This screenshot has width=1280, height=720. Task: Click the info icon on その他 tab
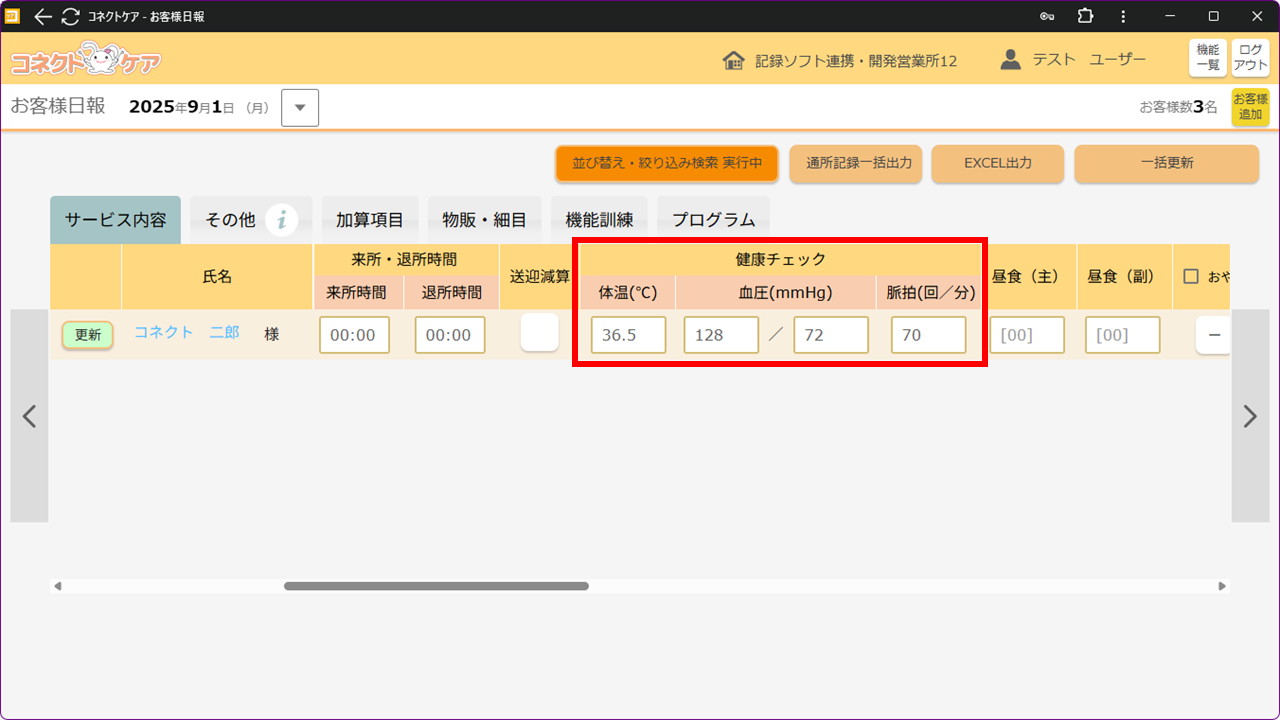(282, 220)
